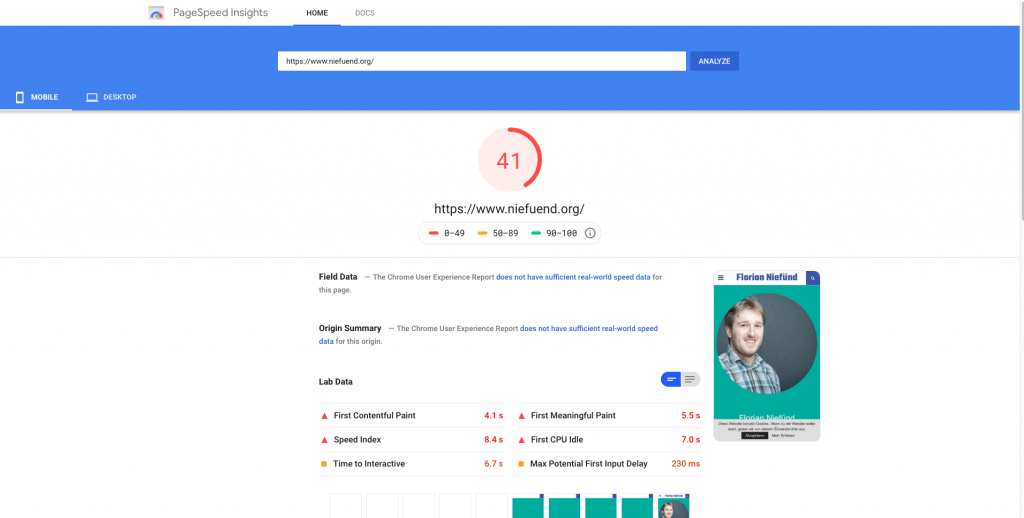Click search icon in site preview
This screenshot has width=1024, height=518.
click(x=812, y=278)
